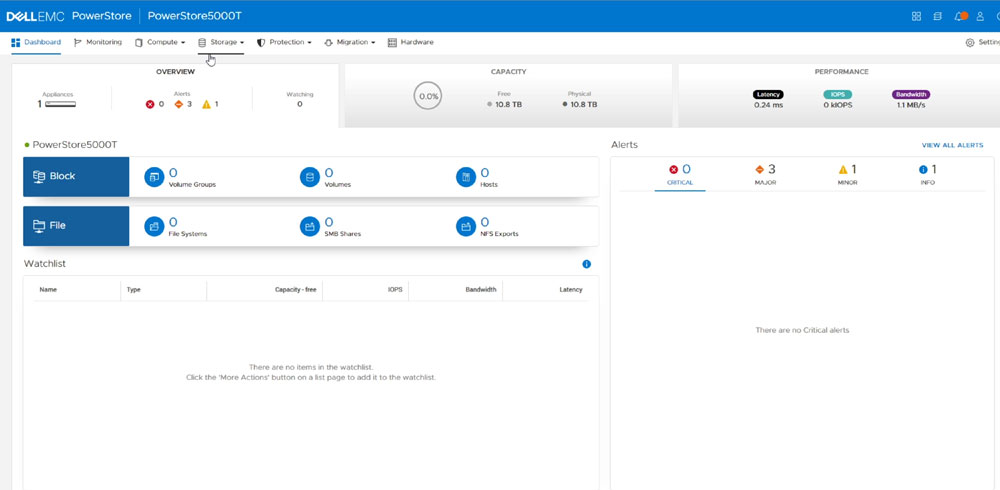
Task: Switch to the Capacity card
Action: [x=508, y=95]
